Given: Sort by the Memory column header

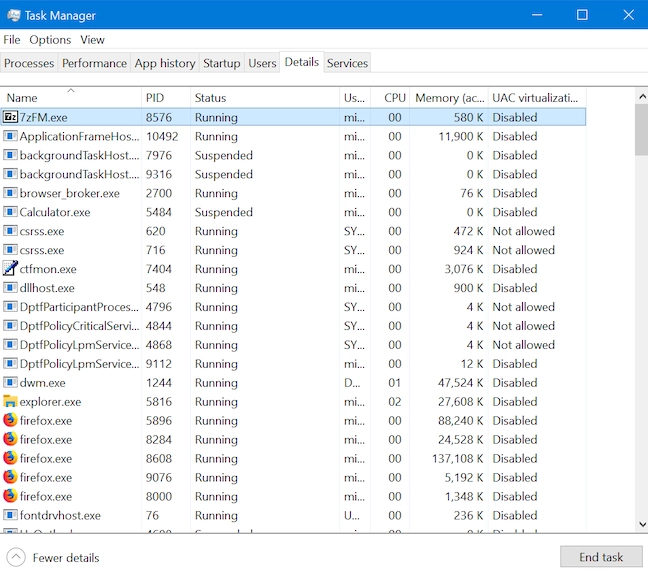Looking at the screenshot, I should [449, 98].
